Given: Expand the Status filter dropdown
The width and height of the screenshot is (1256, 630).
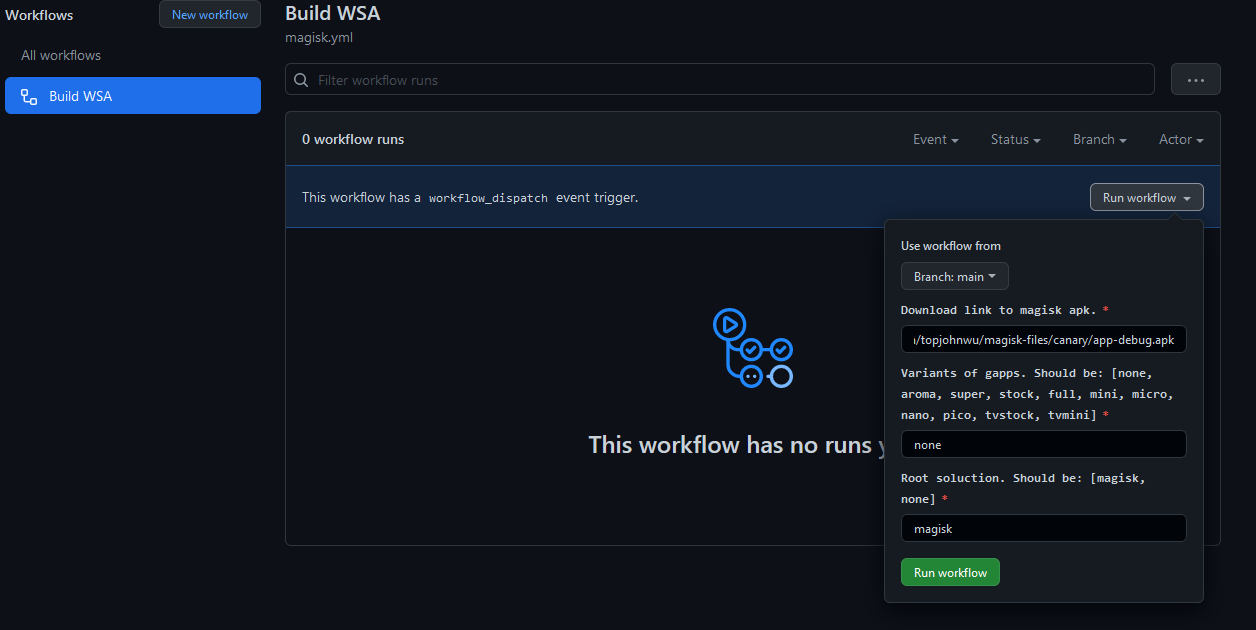Looking at the screenshot, I should (x=1015, y=140).
